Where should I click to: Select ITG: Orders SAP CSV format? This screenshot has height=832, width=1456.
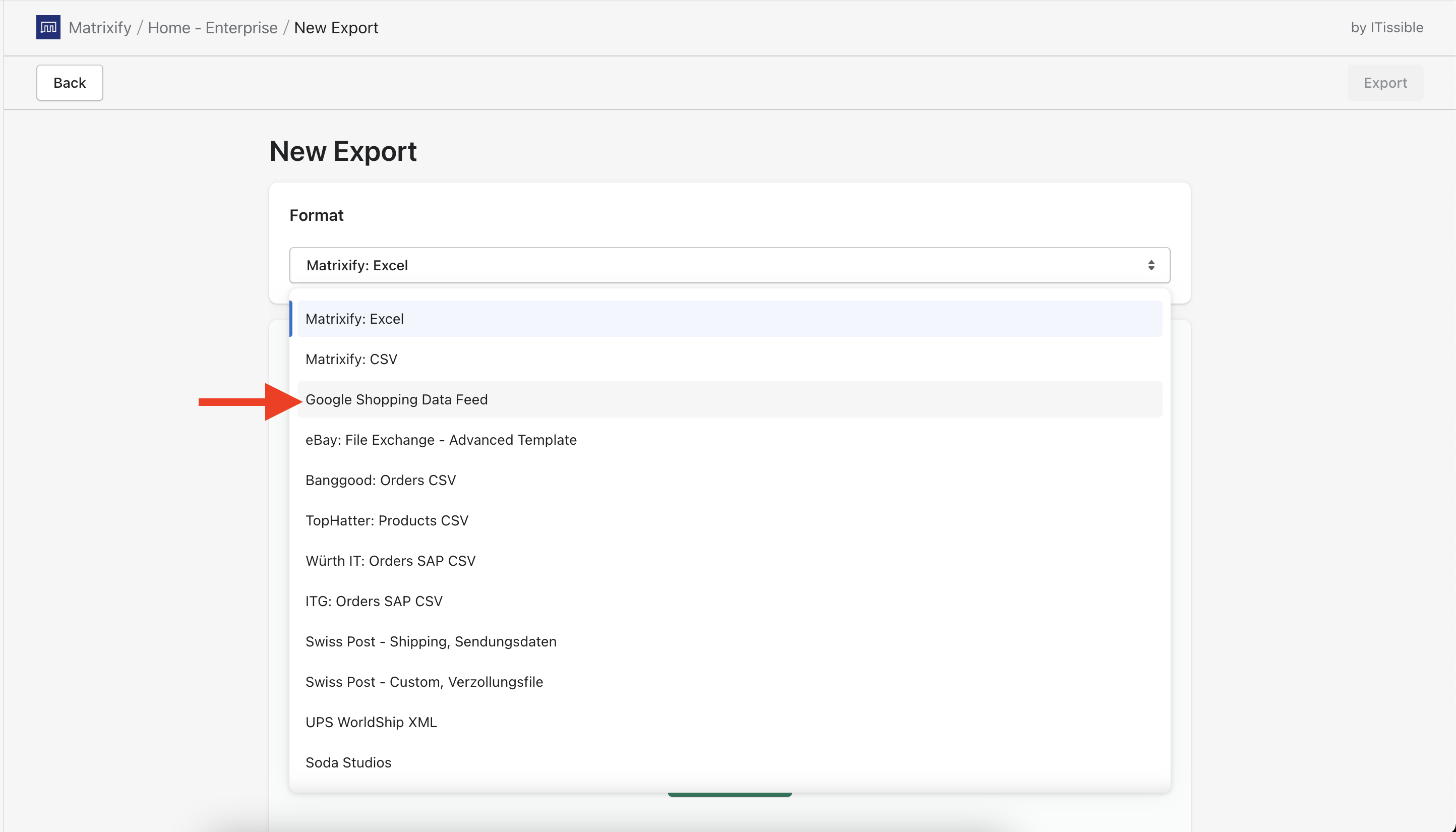click(x=374, y=601)
